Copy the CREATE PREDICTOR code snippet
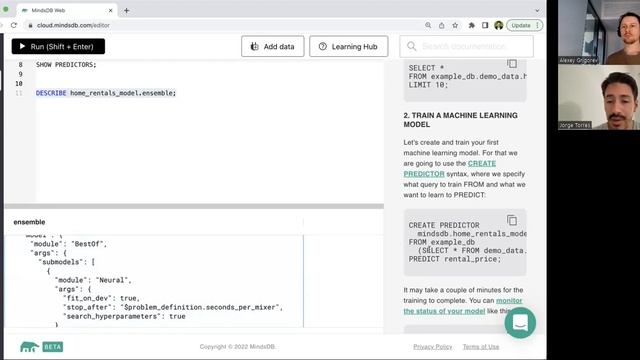This screenshot has width=640, height=360. (512, 220)
